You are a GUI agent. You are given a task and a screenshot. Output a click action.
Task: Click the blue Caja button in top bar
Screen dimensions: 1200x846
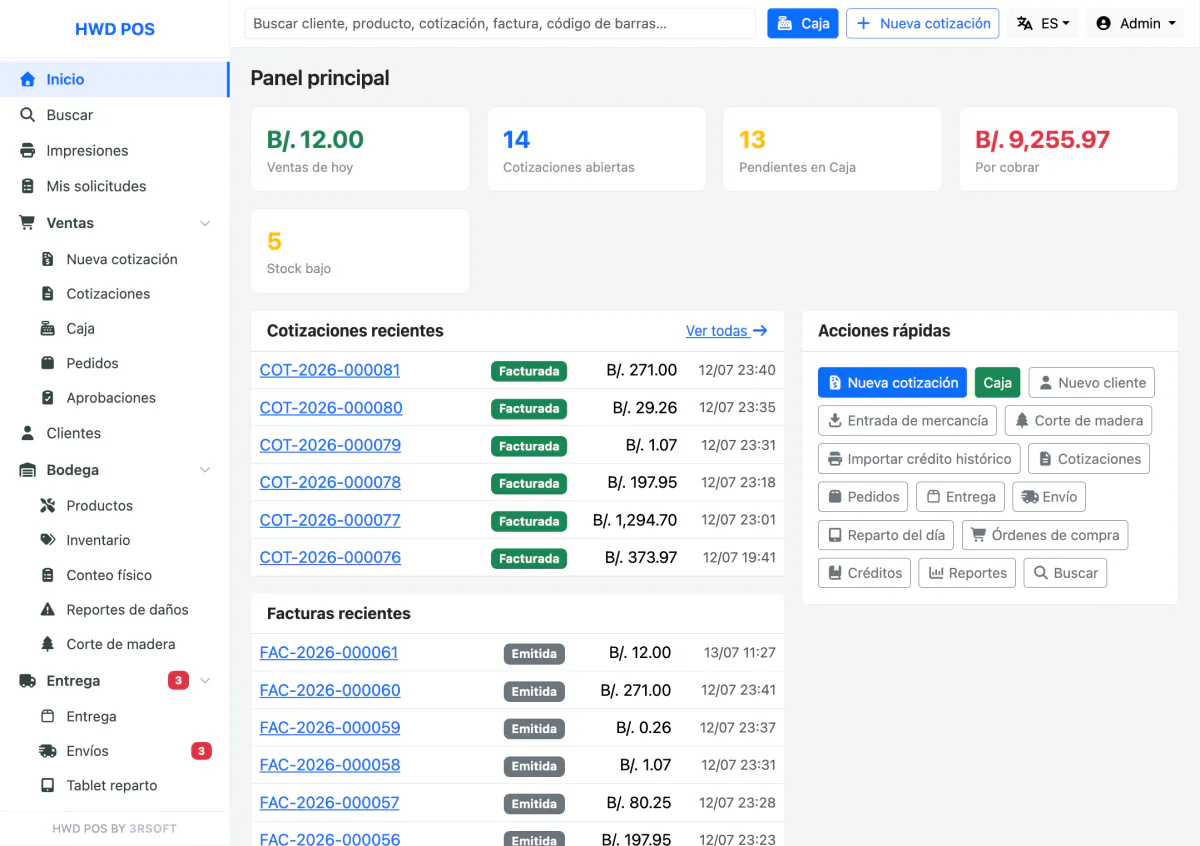[x=803, y=23]
